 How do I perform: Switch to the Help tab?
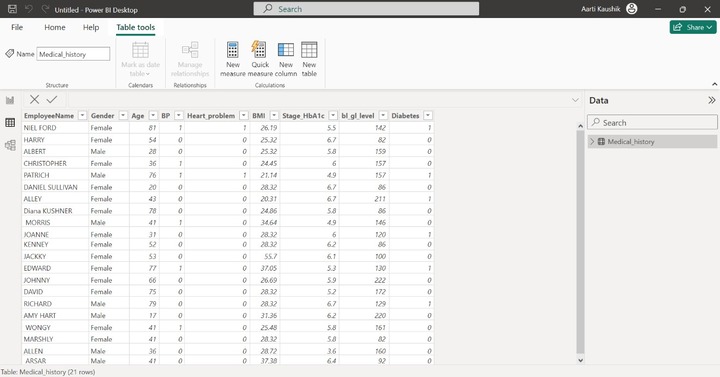tap(91, 27)
